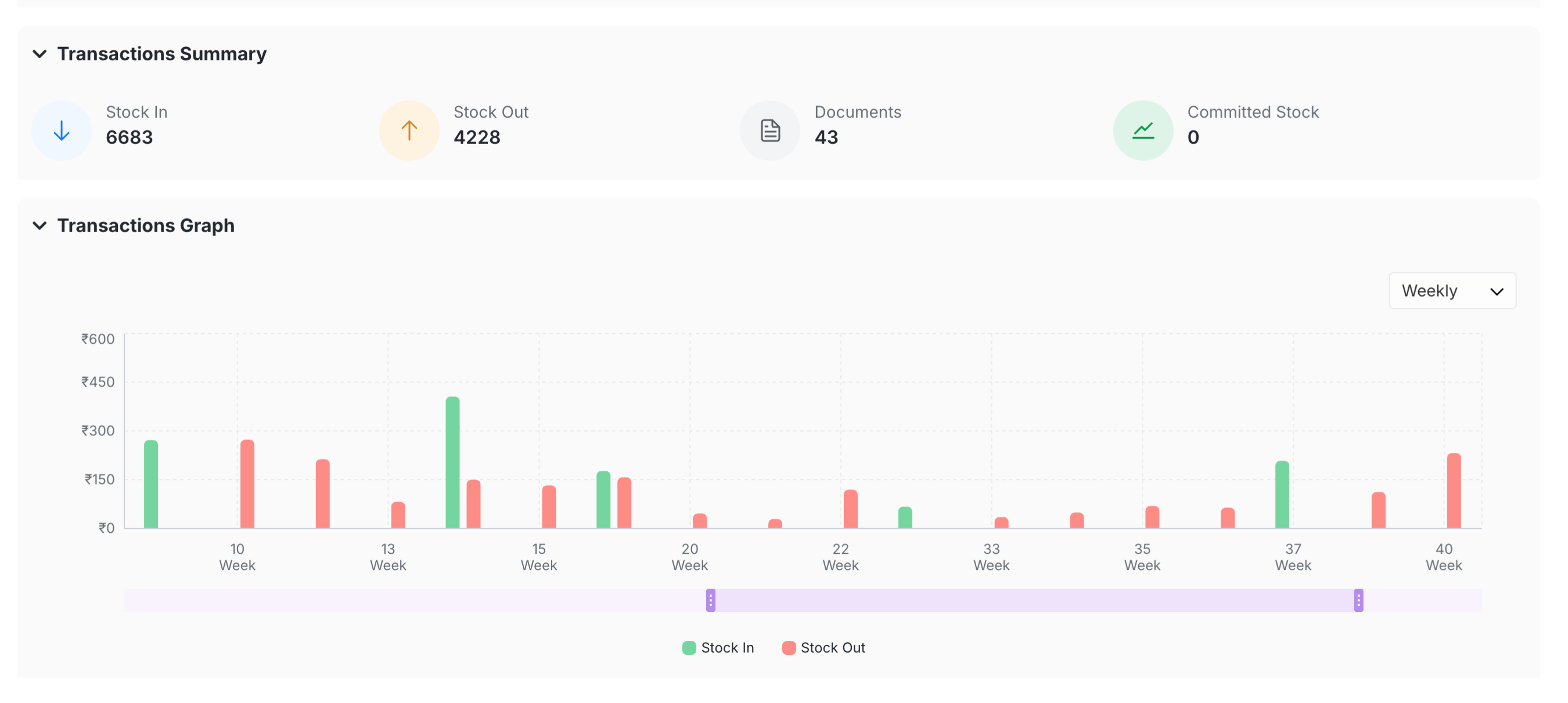Toggle Stock In series in legend

718,648
